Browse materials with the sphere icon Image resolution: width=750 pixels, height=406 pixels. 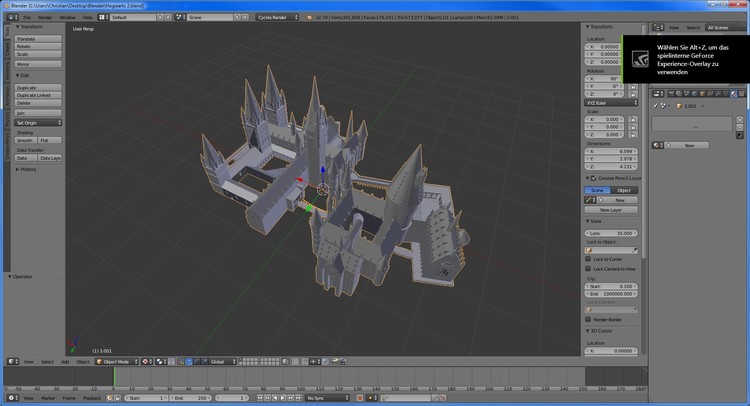click(x=658, y=145)
